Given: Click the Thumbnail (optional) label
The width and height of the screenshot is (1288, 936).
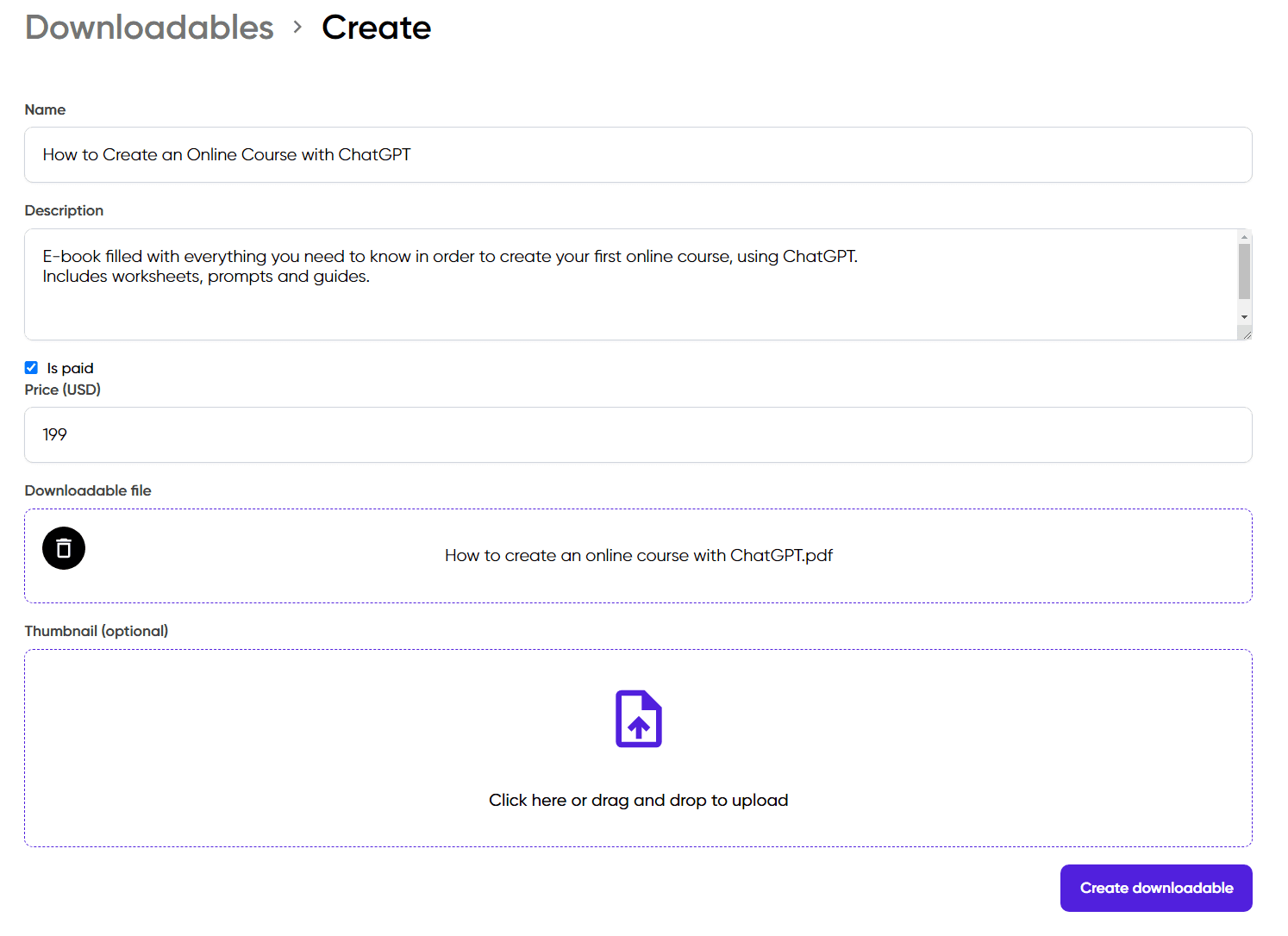Looking at the screenshot, I should (97, 631).
